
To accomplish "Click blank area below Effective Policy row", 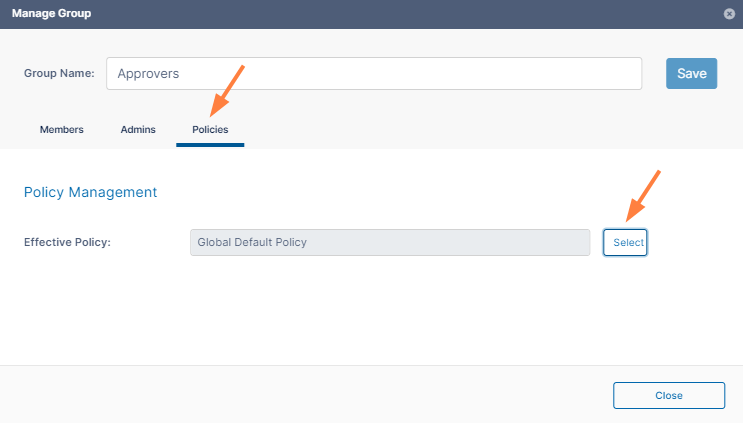I will [370, 310].
